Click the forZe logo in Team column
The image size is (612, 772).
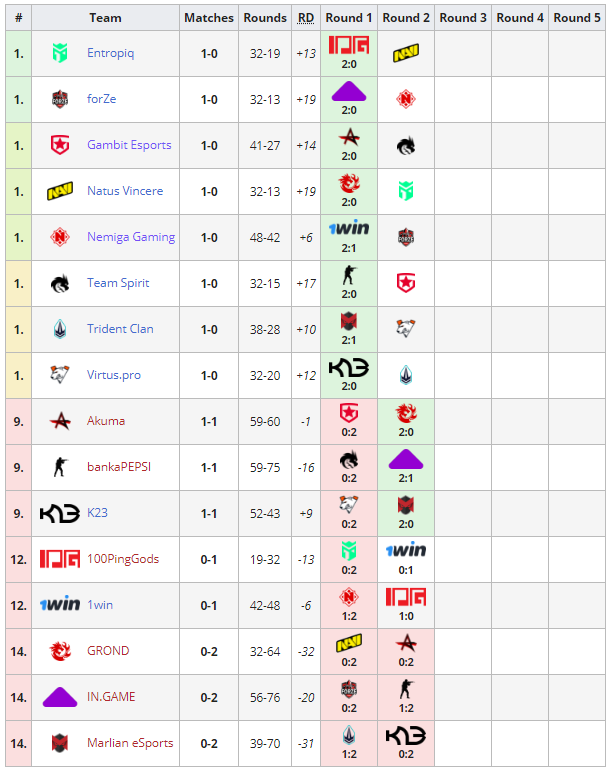click(x=60, y=99)
